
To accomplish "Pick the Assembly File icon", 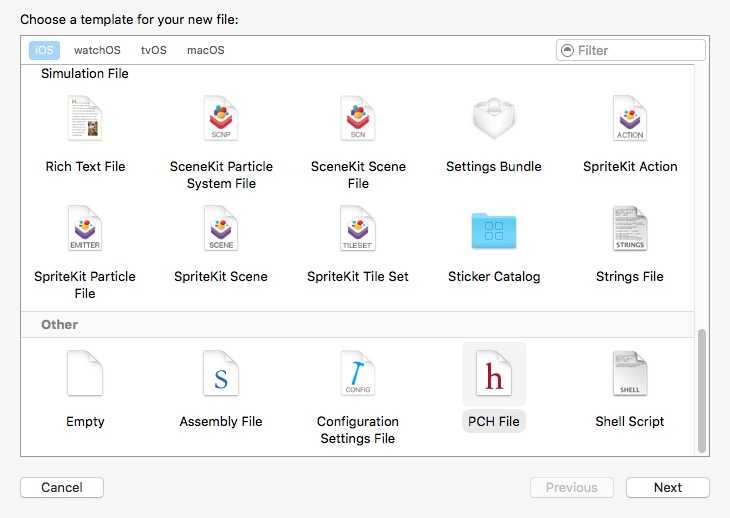I will point(221,373).
